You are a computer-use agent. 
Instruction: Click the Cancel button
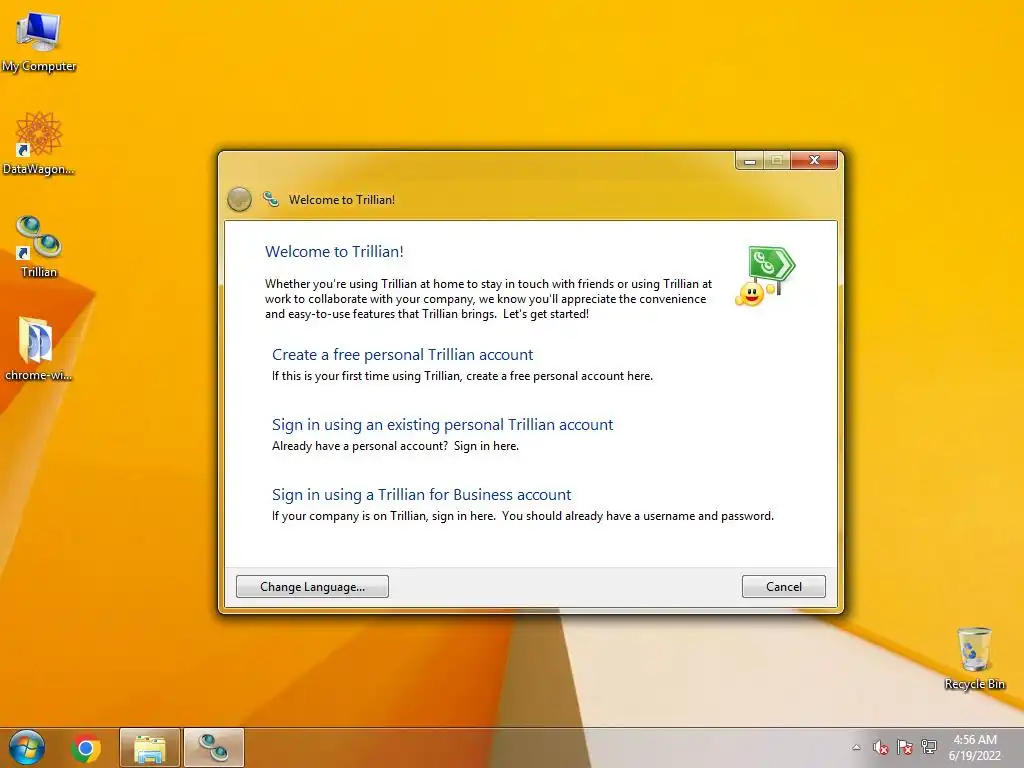point(784,586)
